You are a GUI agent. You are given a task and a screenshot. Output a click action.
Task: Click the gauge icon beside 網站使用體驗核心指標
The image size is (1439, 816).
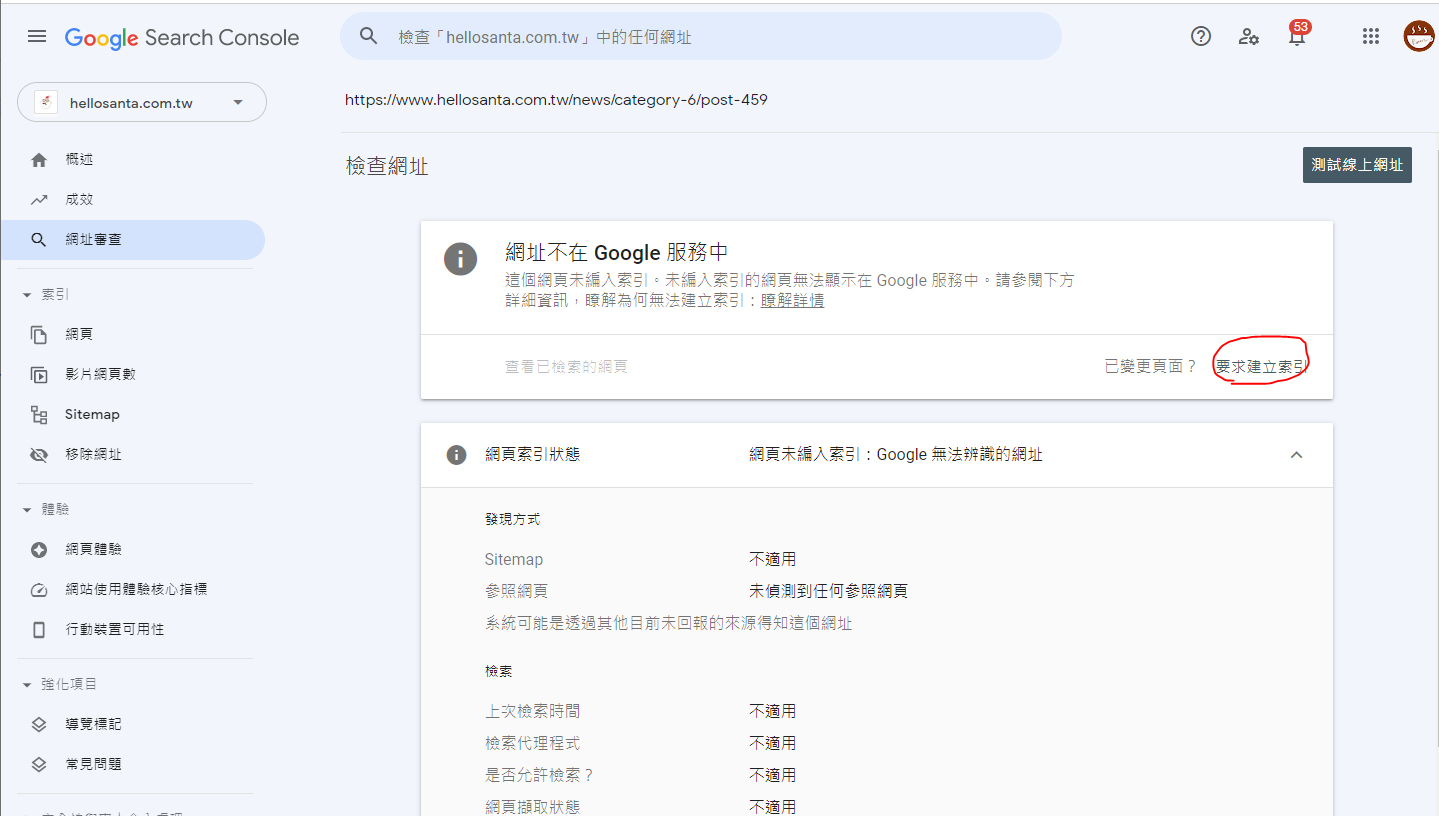(39, 590)
